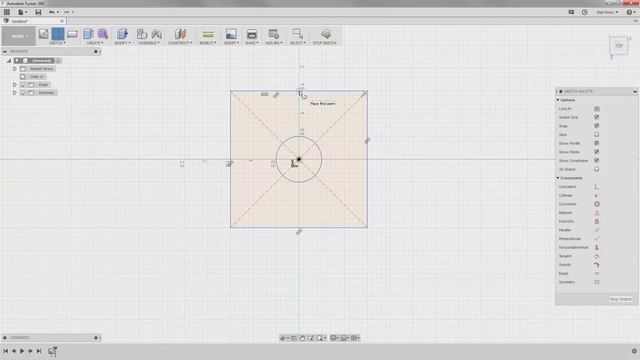640x360 pixels.
Task: Click the Undo arrow
Action: click(x=52, y=12)
